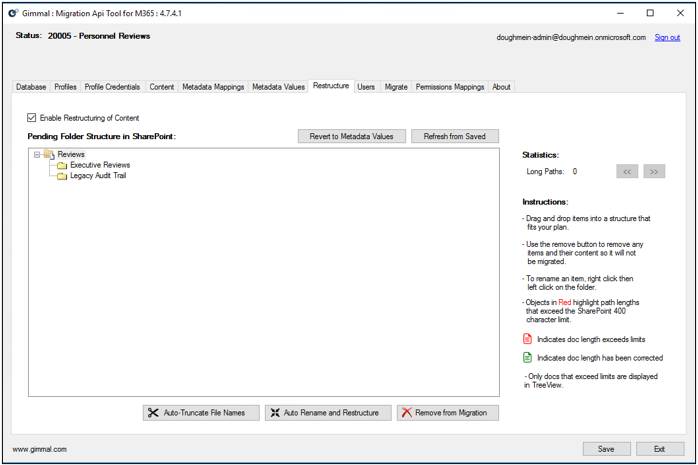Click the Refresh from Saved button
The height and width of the screenshot is (465, 698).
pos(454,136)
